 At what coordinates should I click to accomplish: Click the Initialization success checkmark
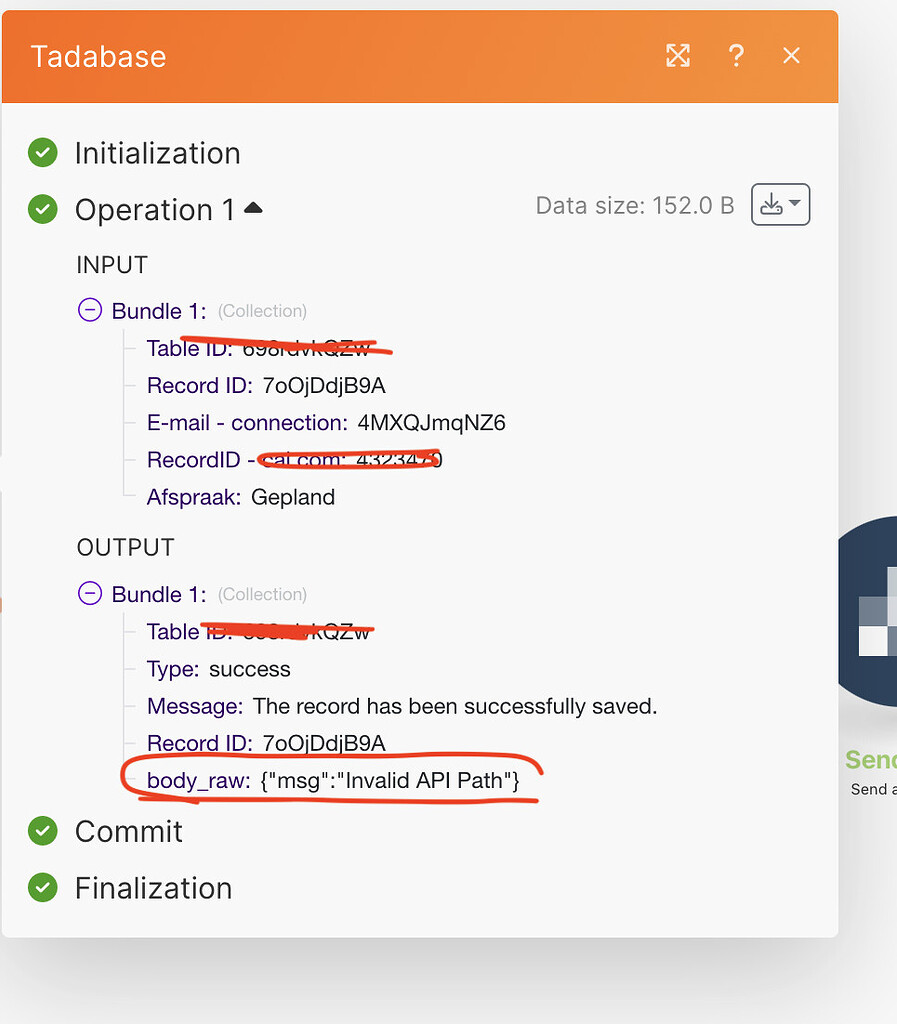coord(42,152)
